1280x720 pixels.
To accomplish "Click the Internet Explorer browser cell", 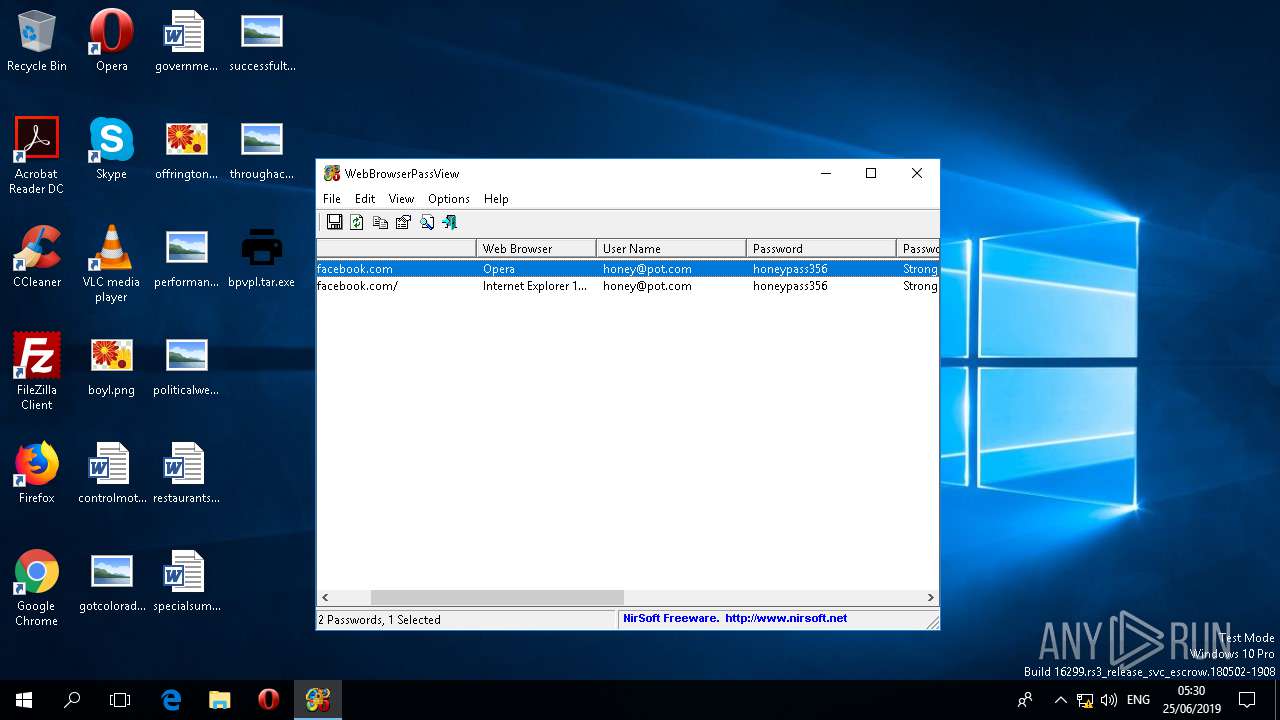I will tap(535, 286).
